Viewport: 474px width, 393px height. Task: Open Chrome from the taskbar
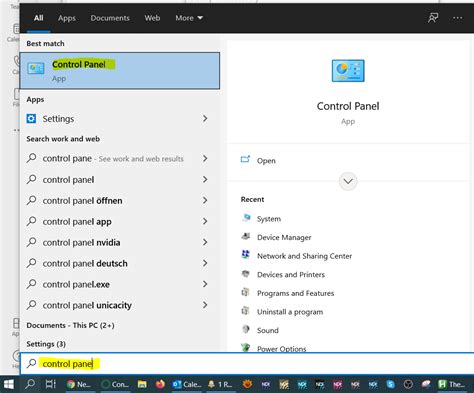pos(79,384)
